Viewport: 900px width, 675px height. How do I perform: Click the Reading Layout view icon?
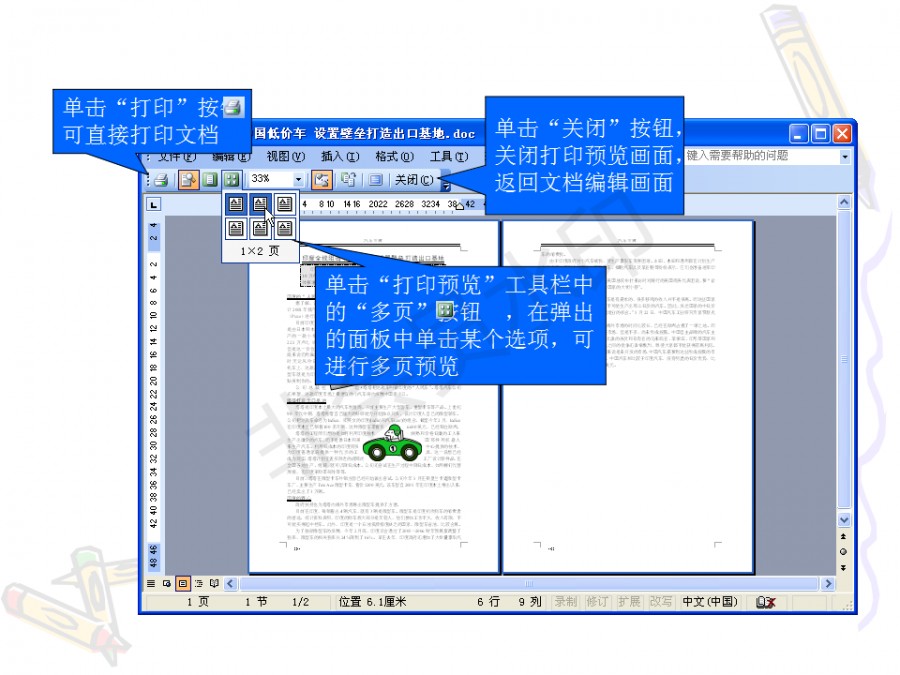tap(213, 583)
